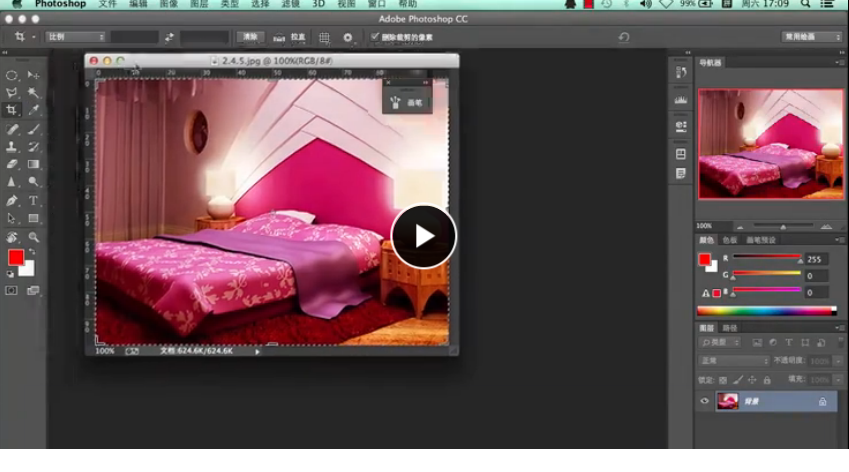Viewport: 849px width, 472px height.
Task: Select the Brush tool
Action: pyautogui.click(x=34, y=129)
